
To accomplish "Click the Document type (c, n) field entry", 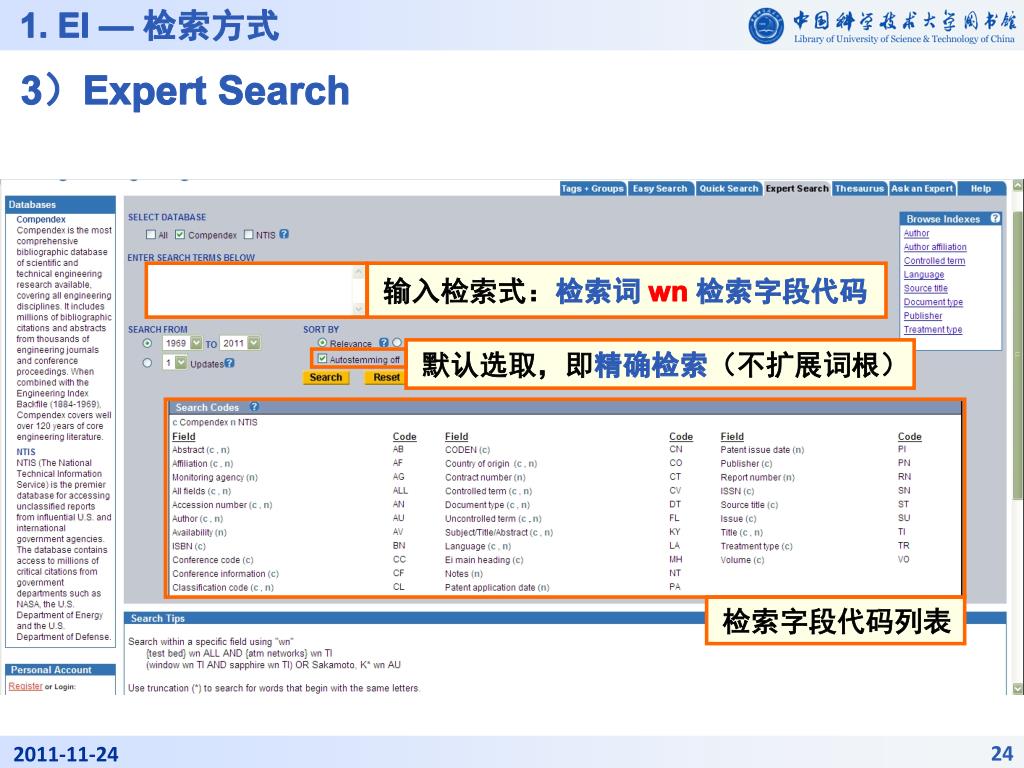I will (x=487, y=505).
